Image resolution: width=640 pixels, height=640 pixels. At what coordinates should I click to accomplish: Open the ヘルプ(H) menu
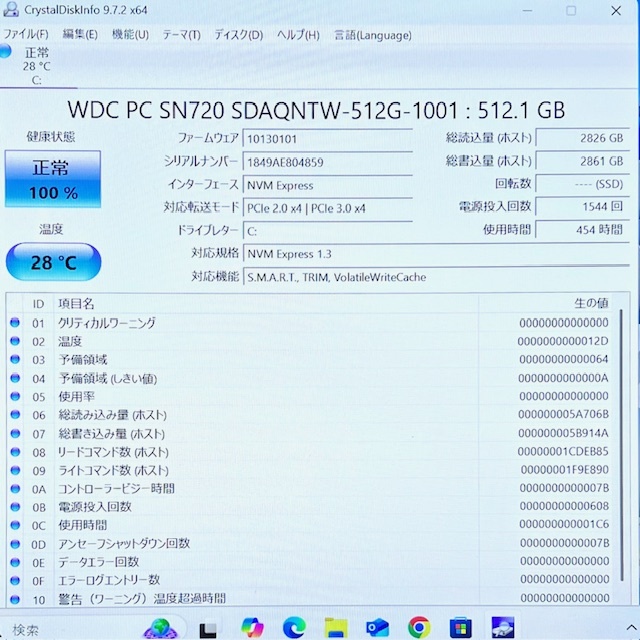pos(298,35)
